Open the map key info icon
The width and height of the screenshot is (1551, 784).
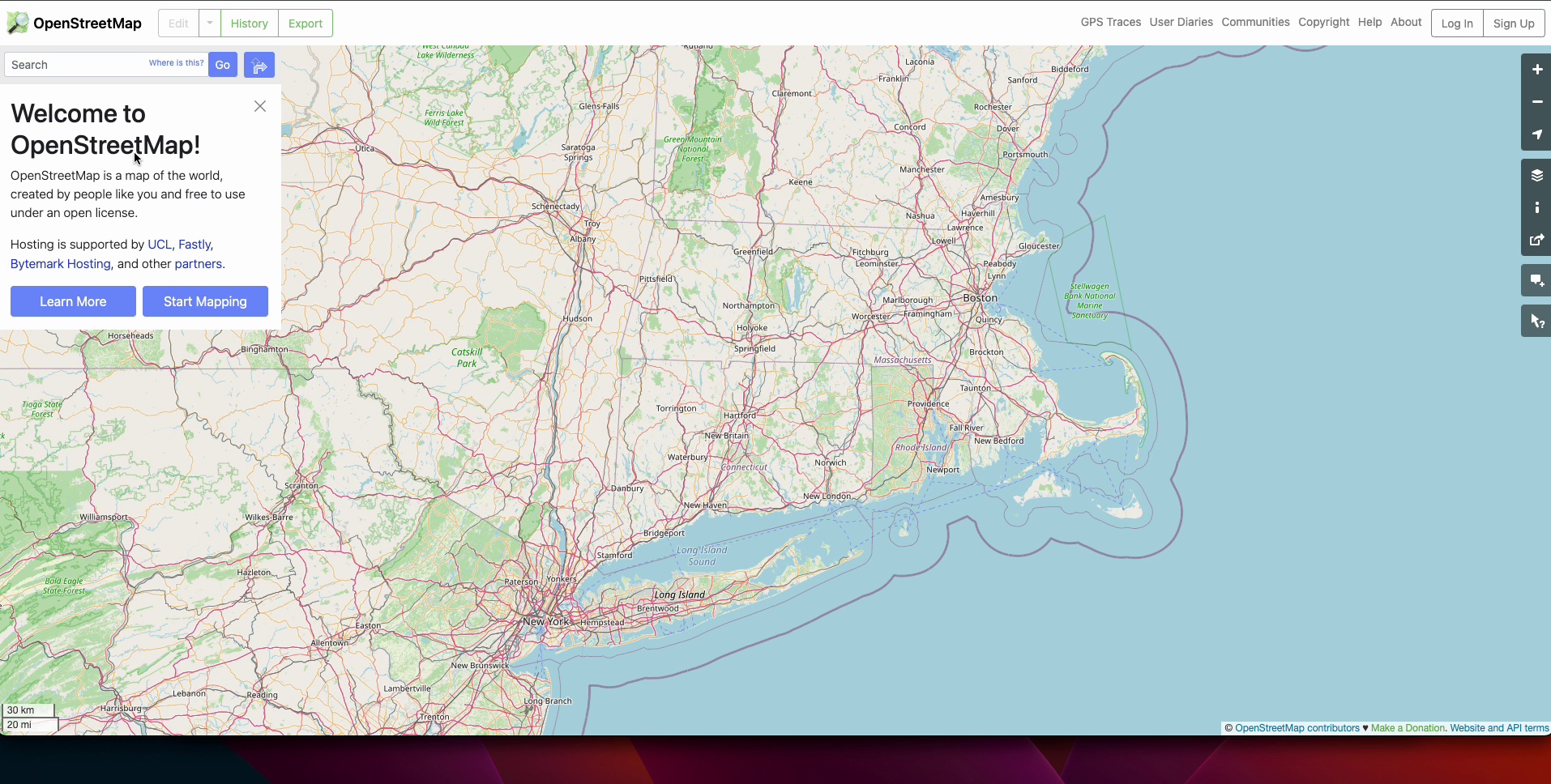[1536, 208]
